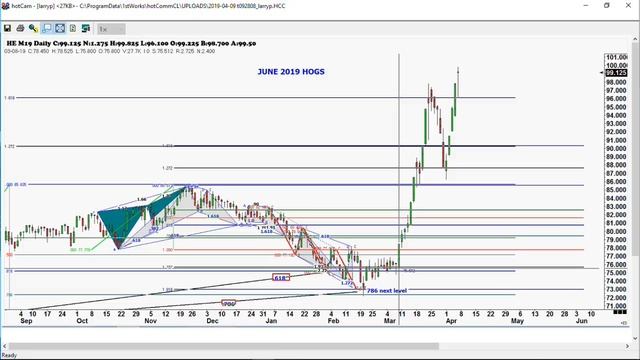Click the boxed 618 label on trendline
The width and height of the screenshot is (640, 360).
pos(280,278)
